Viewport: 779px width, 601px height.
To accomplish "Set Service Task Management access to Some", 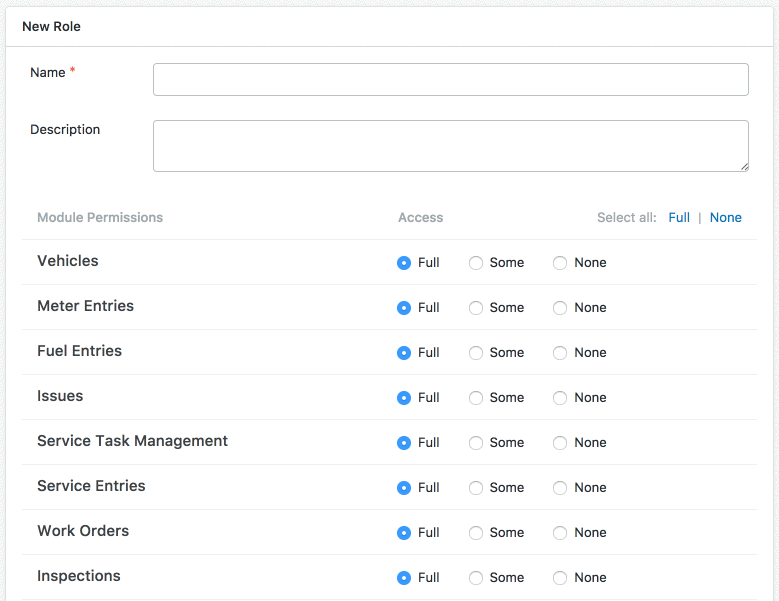I will pos(476,443).
